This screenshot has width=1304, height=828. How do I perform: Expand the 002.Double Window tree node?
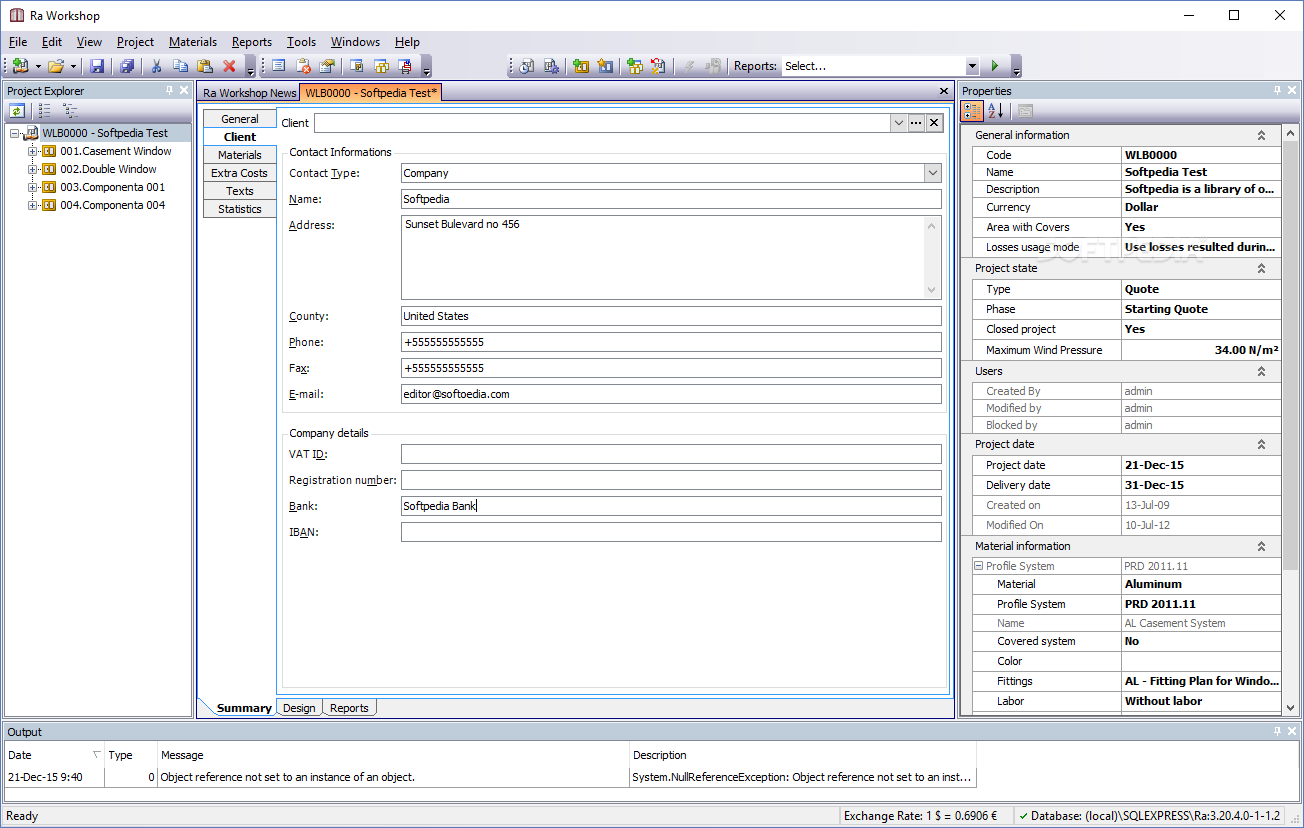[32, 169]
